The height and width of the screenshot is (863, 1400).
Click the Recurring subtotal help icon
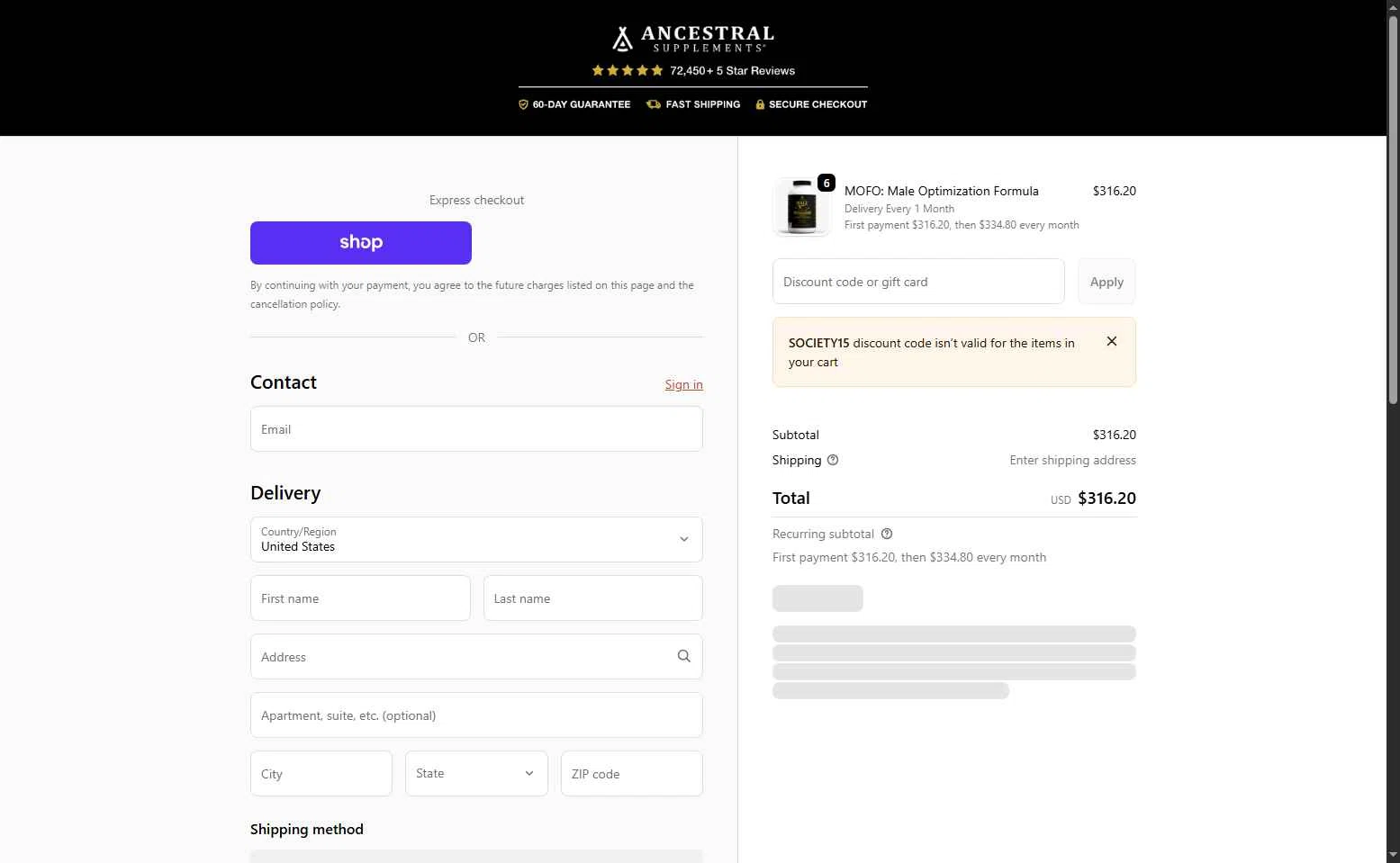(887, 534)
